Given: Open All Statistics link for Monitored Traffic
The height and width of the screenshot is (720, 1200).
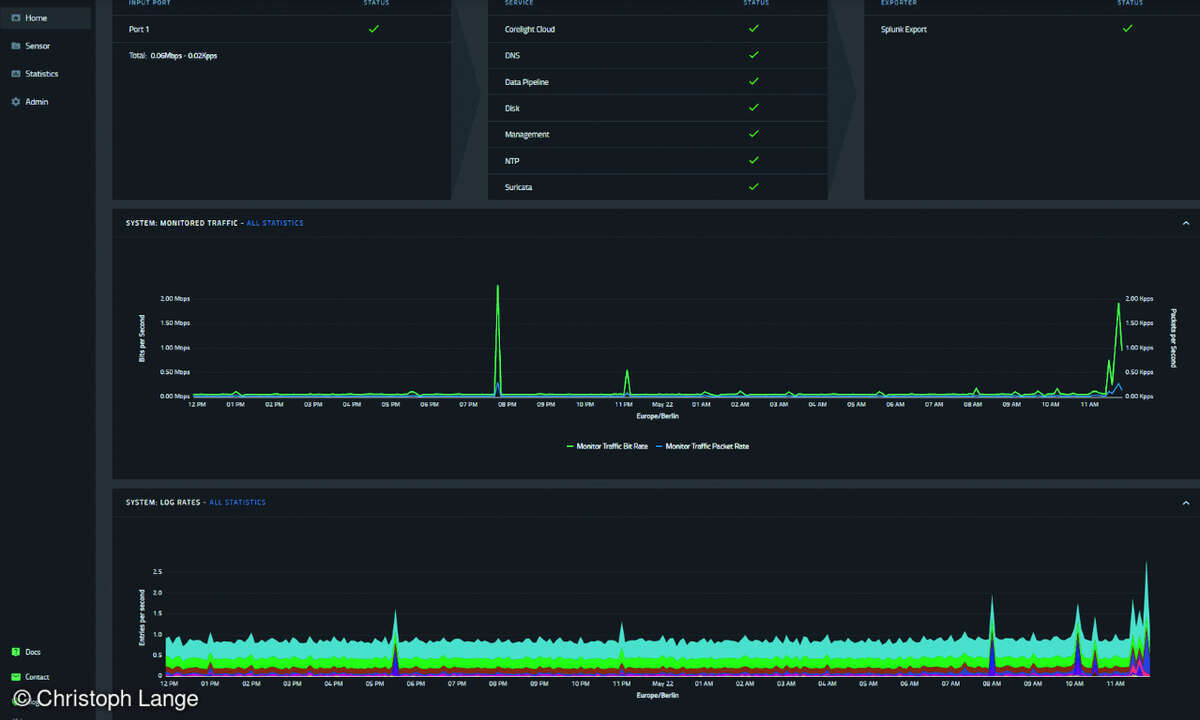Looking at the screenshot, I should [x=275, y=223].
